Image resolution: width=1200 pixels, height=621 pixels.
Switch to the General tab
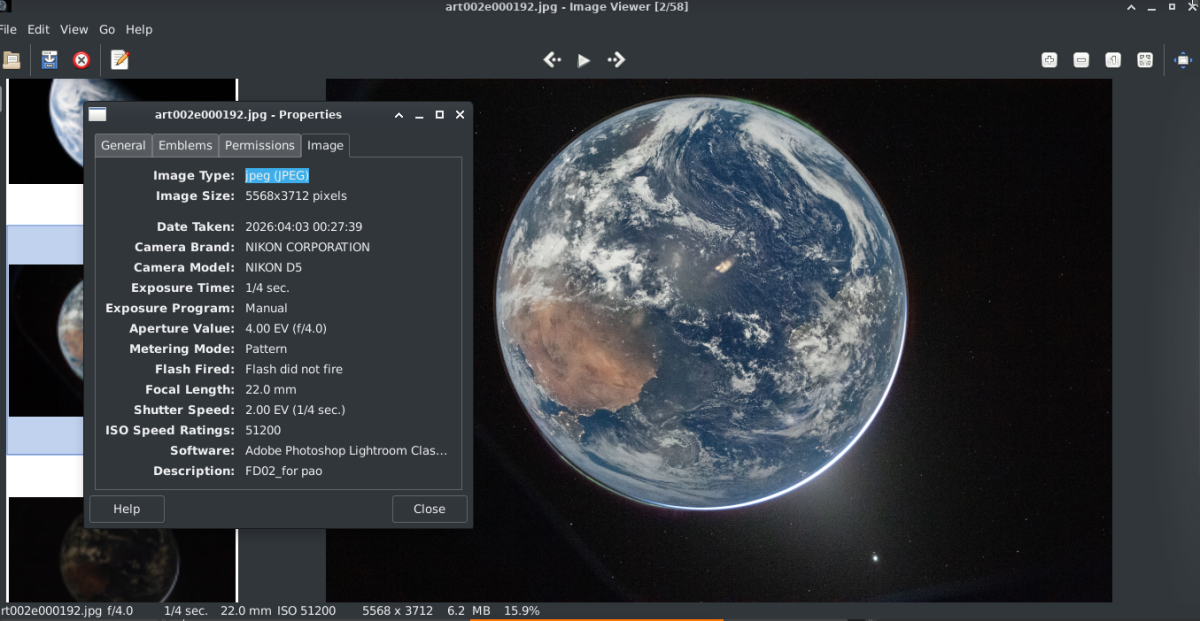[x=123, y=145]
